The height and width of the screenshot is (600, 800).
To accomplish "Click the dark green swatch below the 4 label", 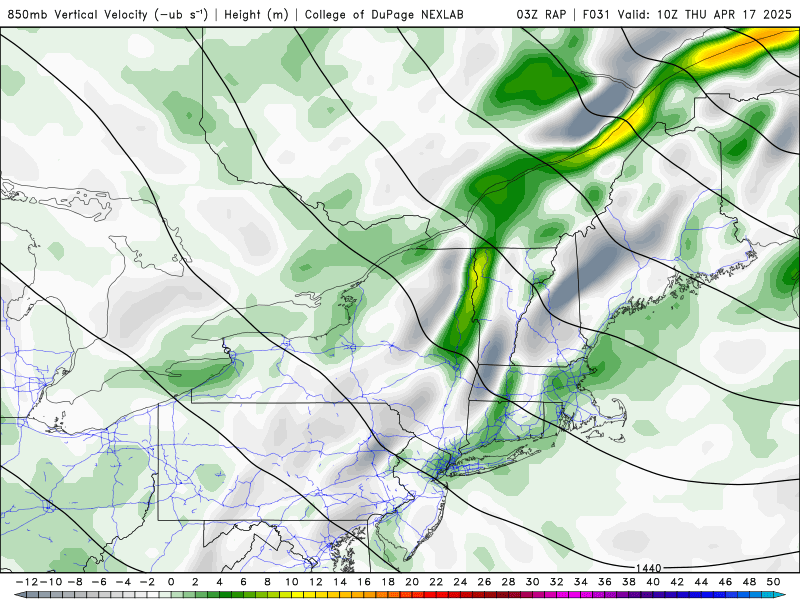I will point(225,595).
